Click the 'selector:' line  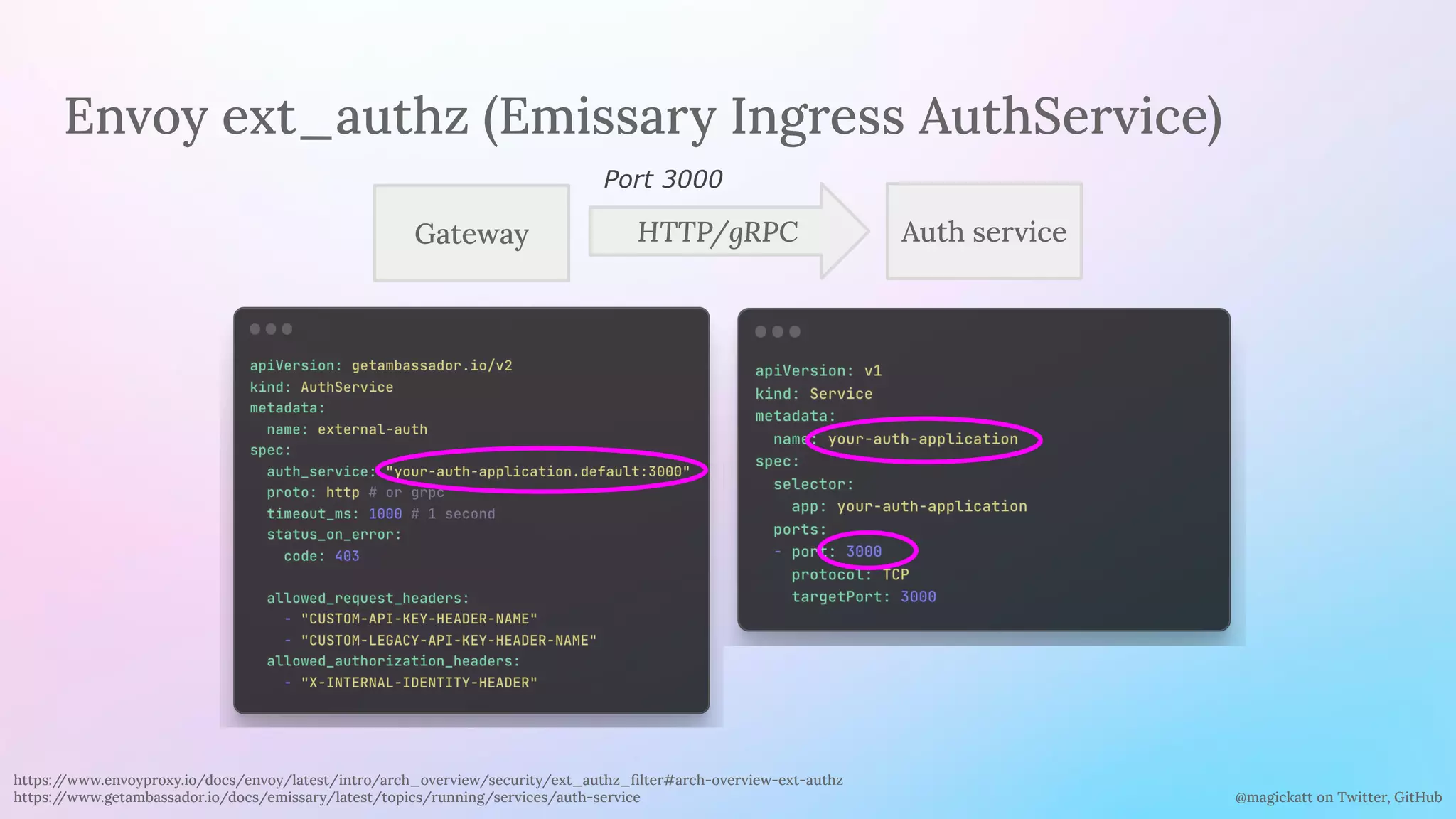813,484
